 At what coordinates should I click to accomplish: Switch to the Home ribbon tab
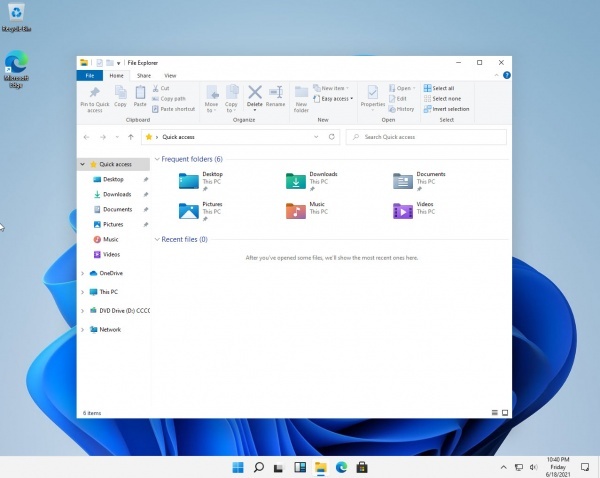coord(117,76)
